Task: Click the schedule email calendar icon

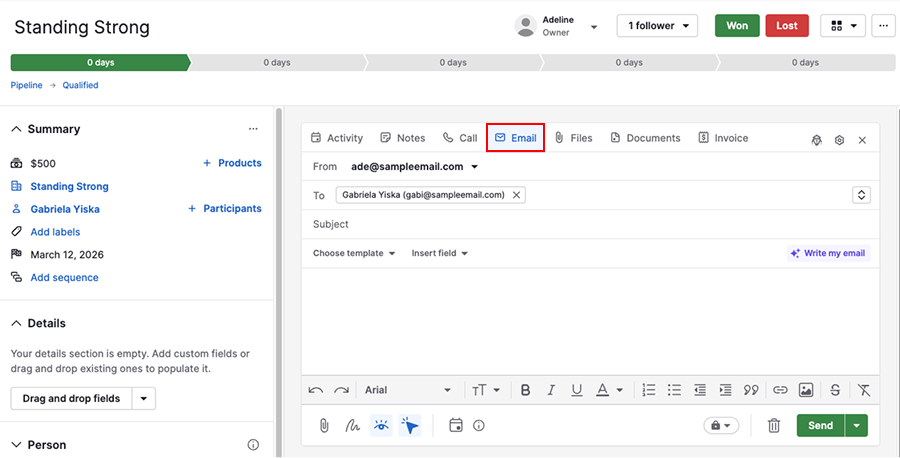Action: point(456,426)
